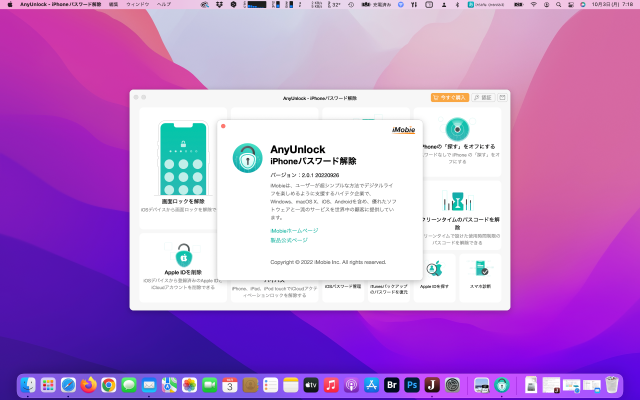
Task: Open the date and time in the menu bar
Action: tap(612, 4)
